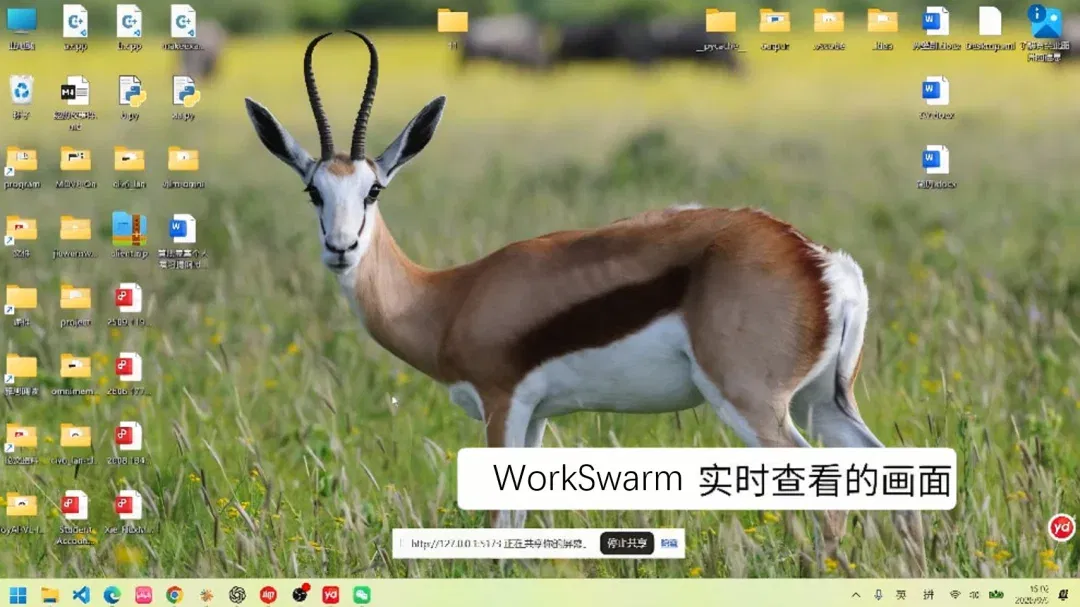The height and width of the screenshot is (607, 1080).
Task: Open the volume tray icon
Action: click(x=974, y=595)
